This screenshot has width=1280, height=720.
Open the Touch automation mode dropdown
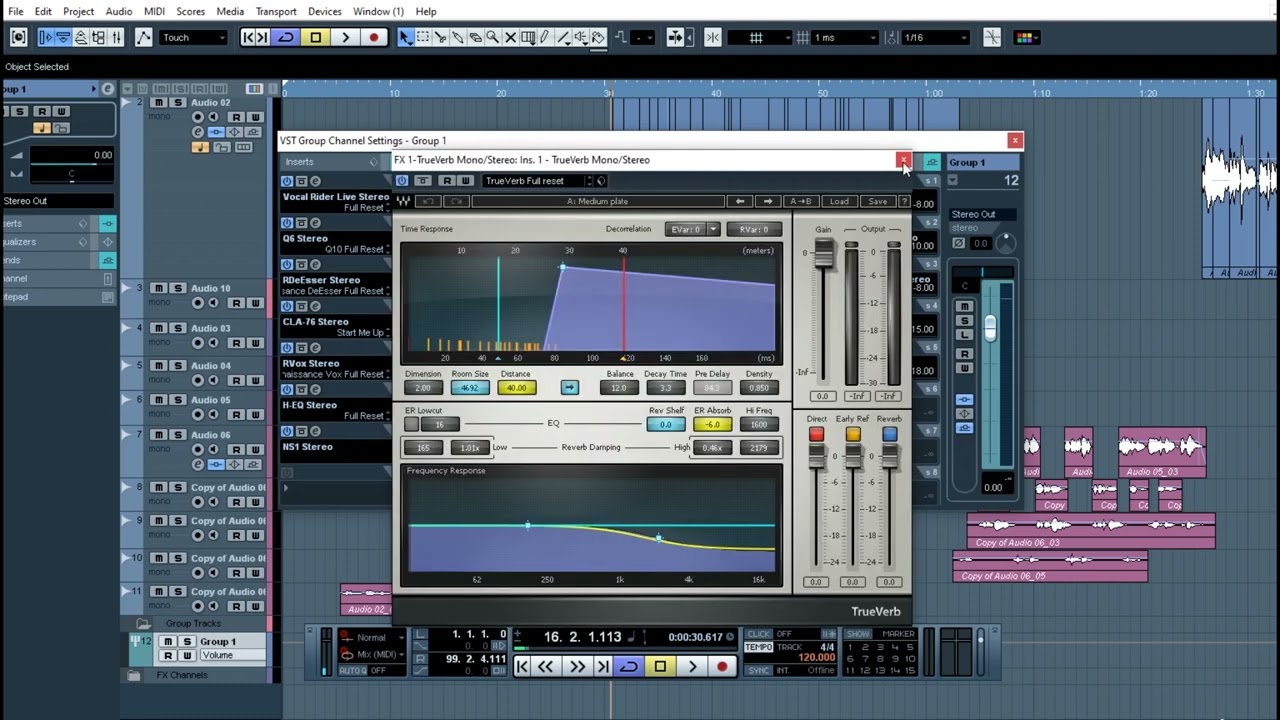pyautogui.click(x=194, y=37)
